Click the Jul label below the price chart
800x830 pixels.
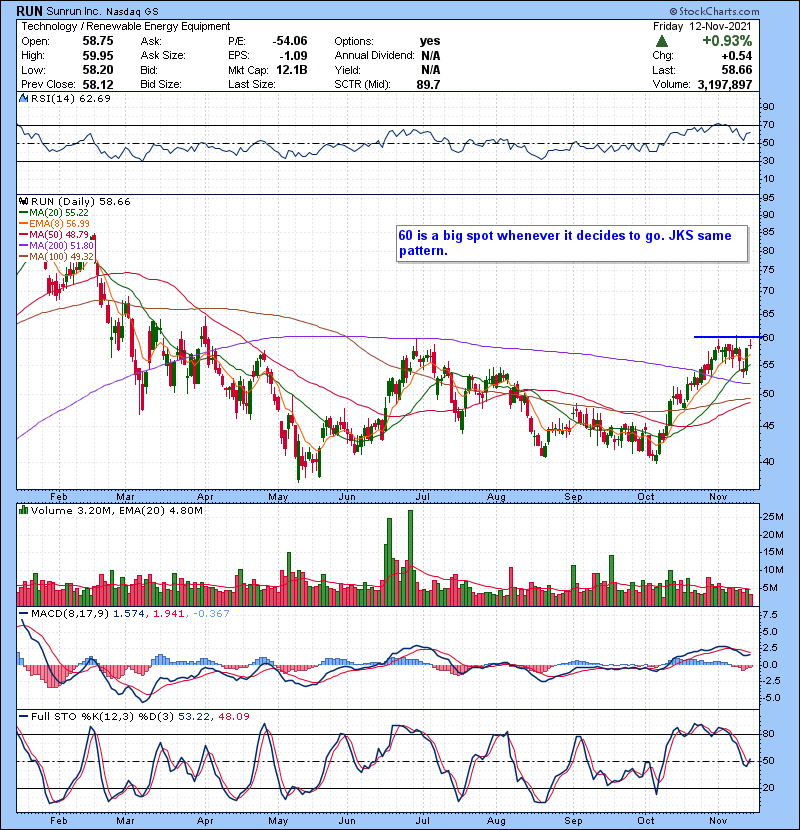[x=422, y=497]
